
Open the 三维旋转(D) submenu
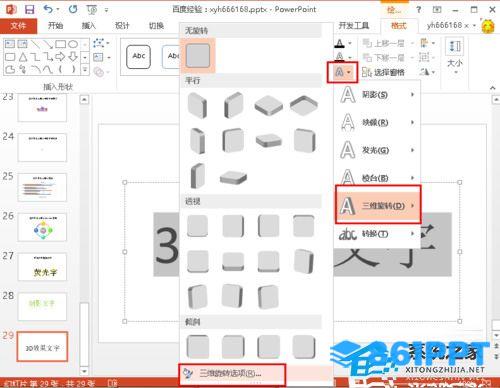pyautogui.click(x=378, y=205)
